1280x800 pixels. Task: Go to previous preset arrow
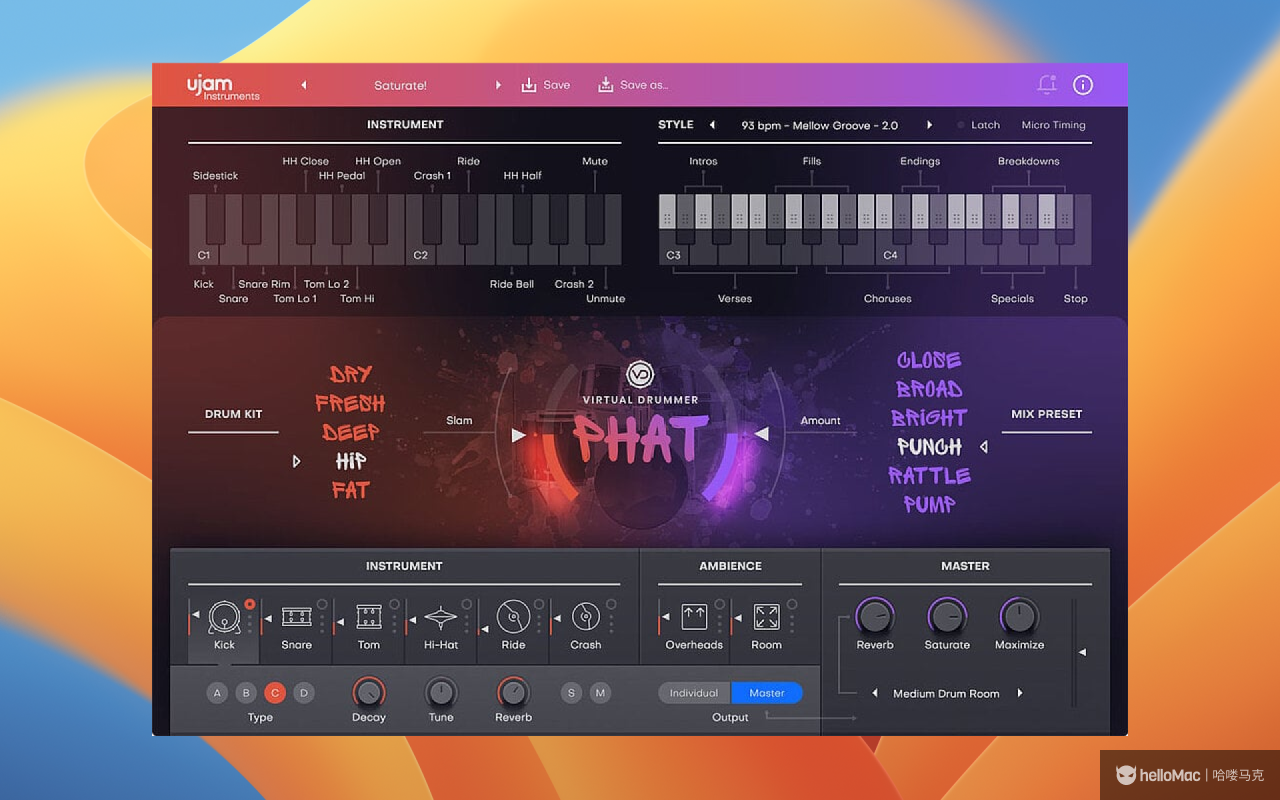click(x=304, y=85)
